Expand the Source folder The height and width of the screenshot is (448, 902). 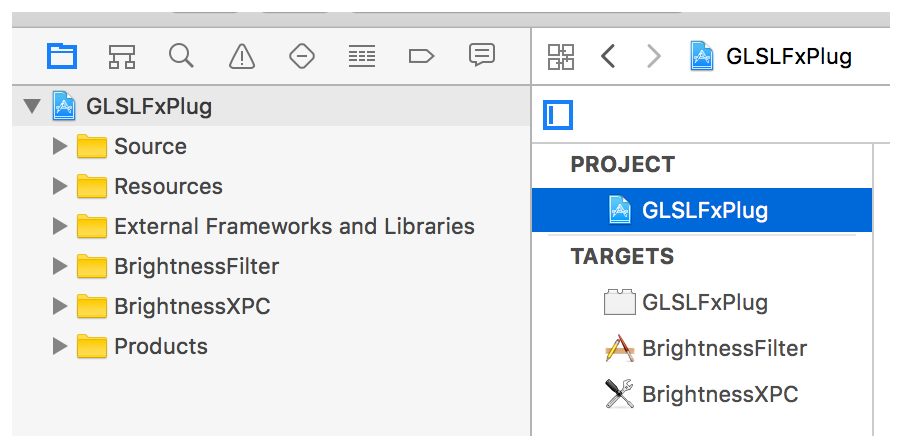pyautogui.click(x=60, y=147)
